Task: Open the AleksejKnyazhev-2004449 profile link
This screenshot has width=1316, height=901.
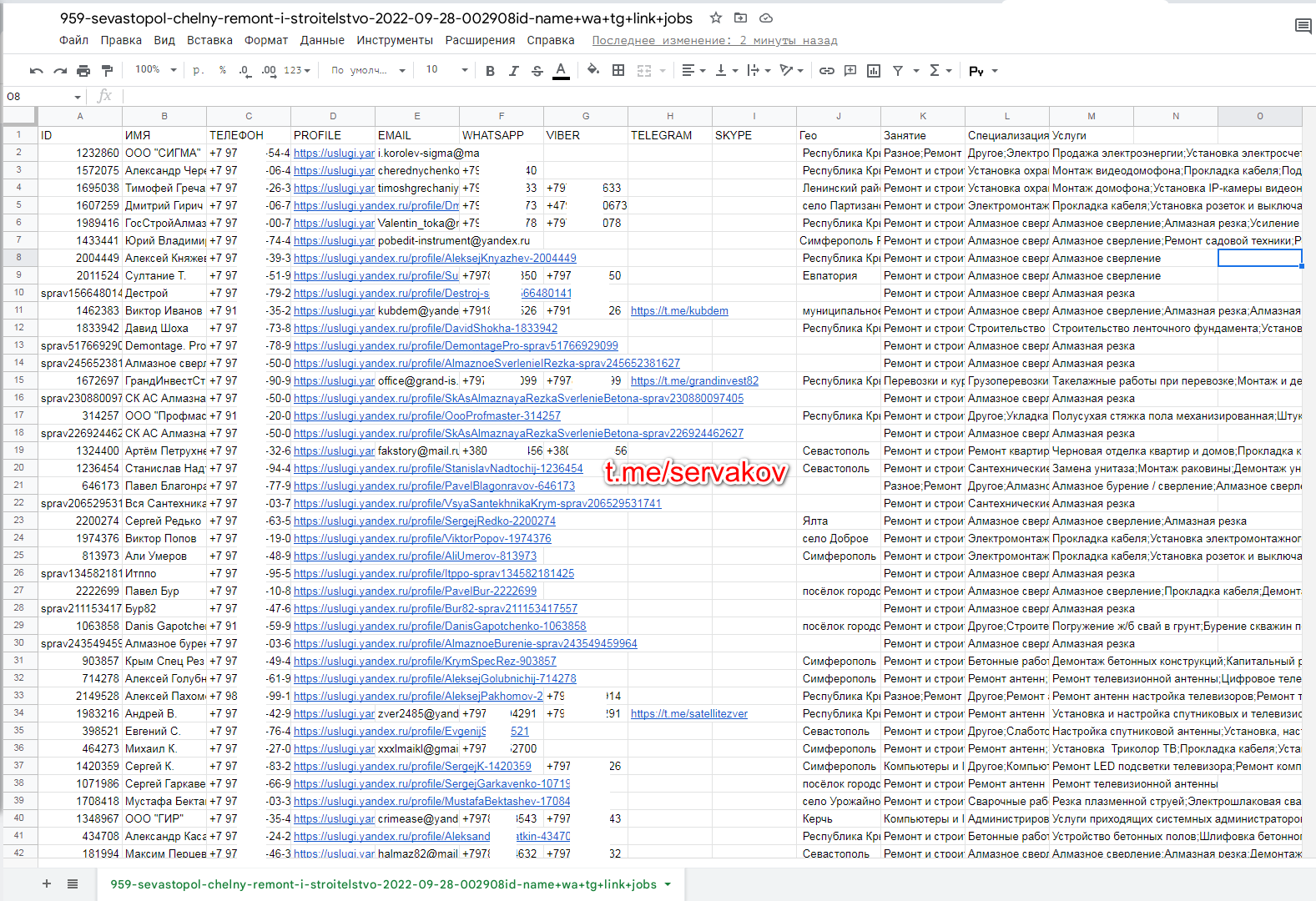Action: [435, 258]
